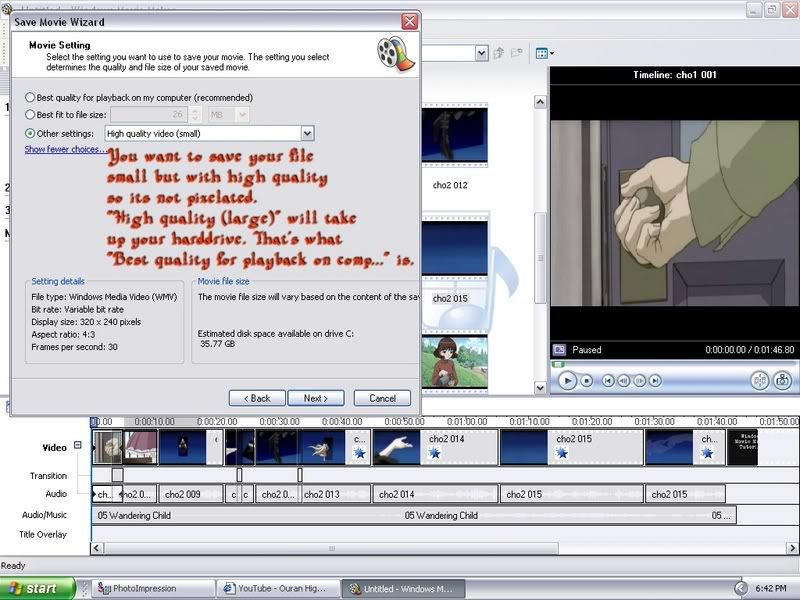
Task: Go up one level in collections toolbar
Action: [x=499, y=53]
